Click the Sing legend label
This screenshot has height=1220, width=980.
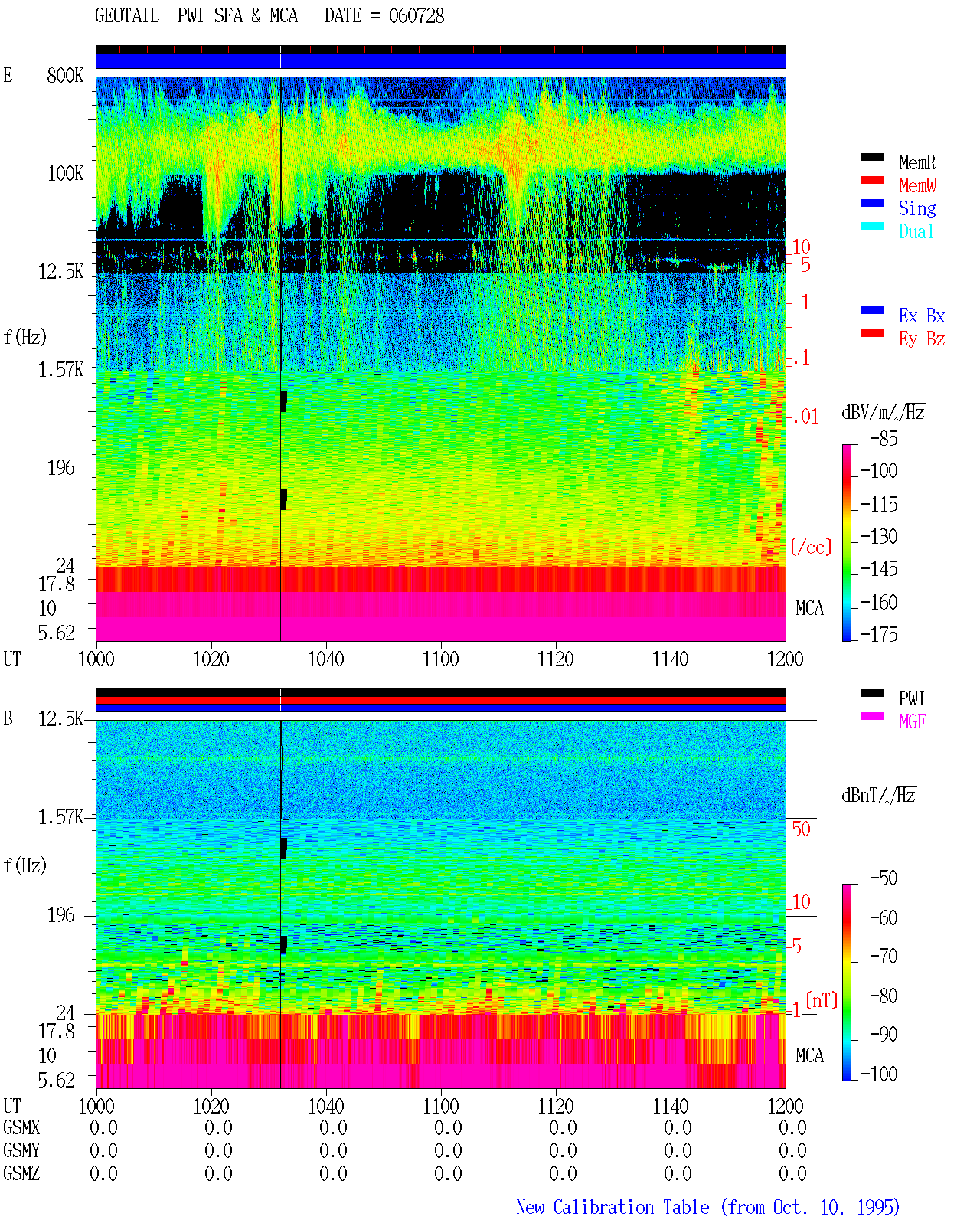[x=917, y=208]
